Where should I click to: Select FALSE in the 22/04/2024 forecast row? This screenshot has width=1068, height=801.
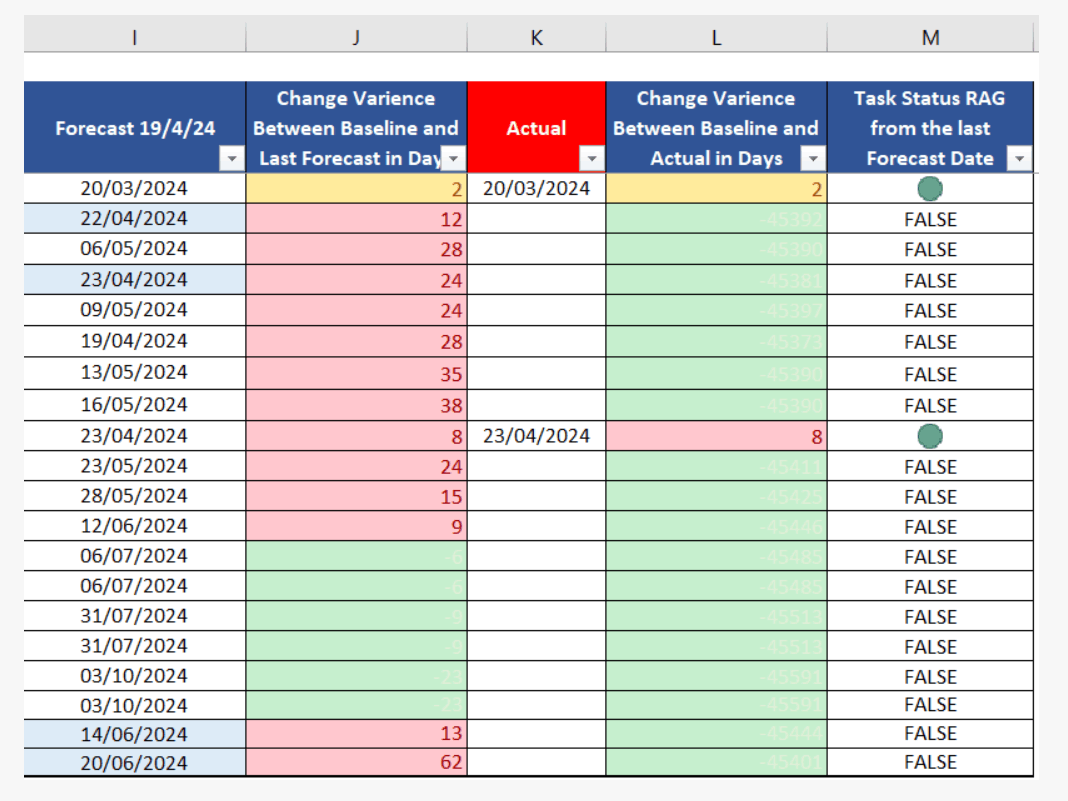[x=930, y=219]
